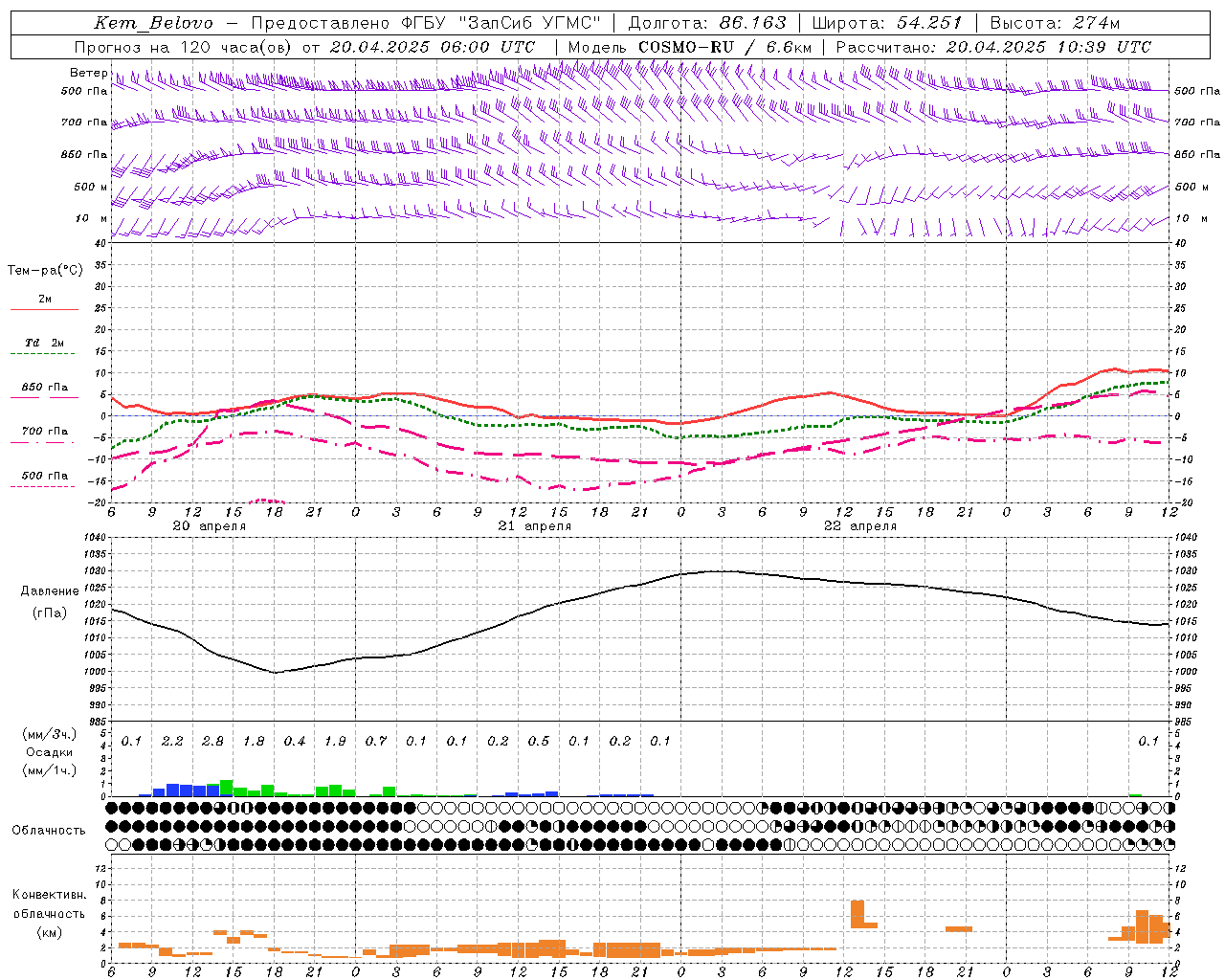
Task: Click the model name "COSMO-RU"
Action: (686, 47)
